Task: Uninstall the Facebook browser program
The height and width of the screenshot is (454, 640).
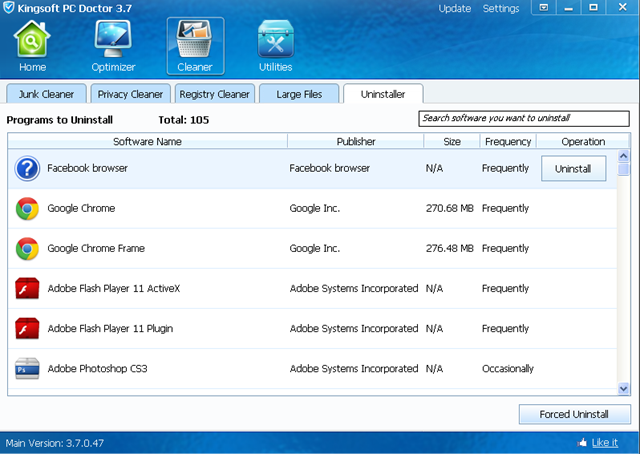Action: pos(573,169)
